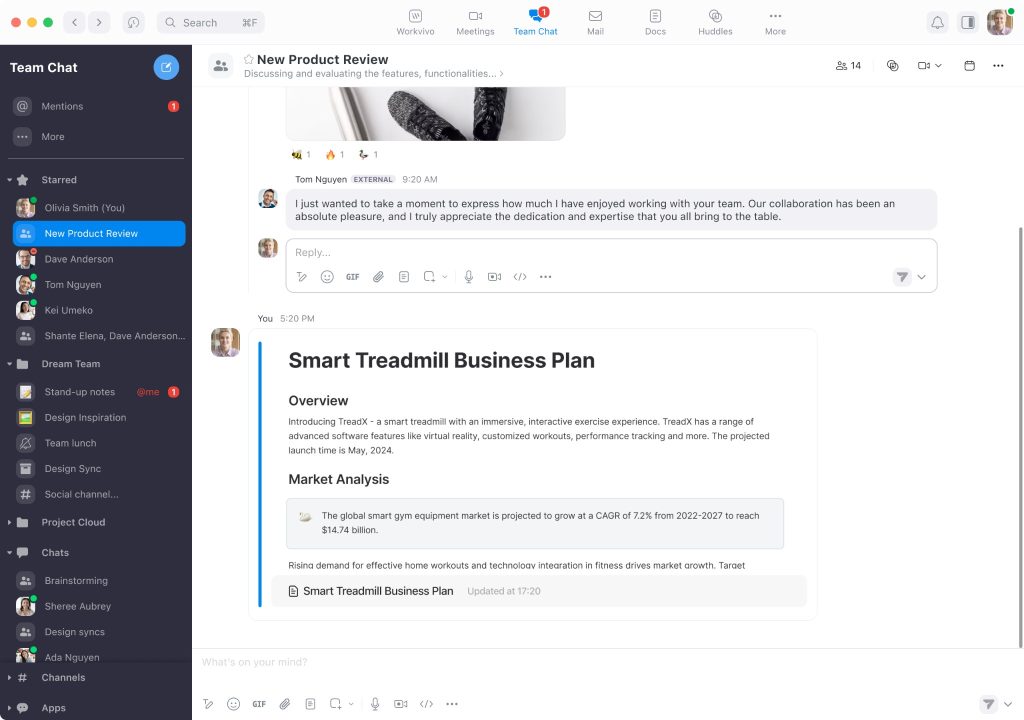Viewport: 1024px width, 720px height.
Task: Expand the Project Cloud folder
Action: [x=10, y=522]
